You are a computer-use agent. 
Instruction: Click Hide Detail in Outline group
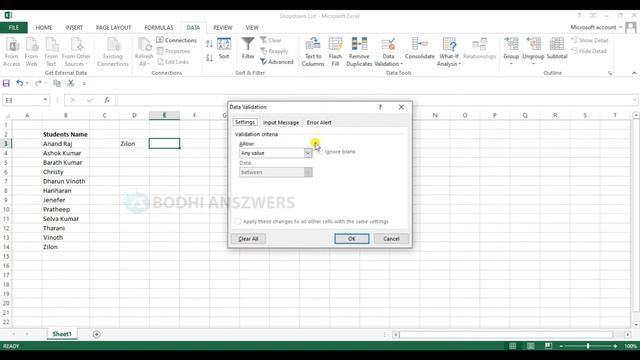(589, 51)
